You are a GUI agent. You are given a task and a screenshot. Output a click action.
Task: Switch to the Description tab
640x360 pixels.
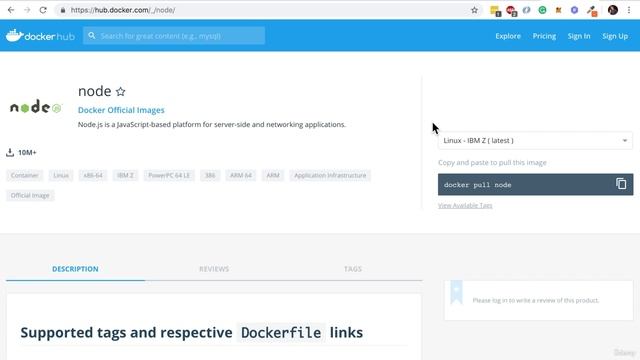(x=75, y=269)
